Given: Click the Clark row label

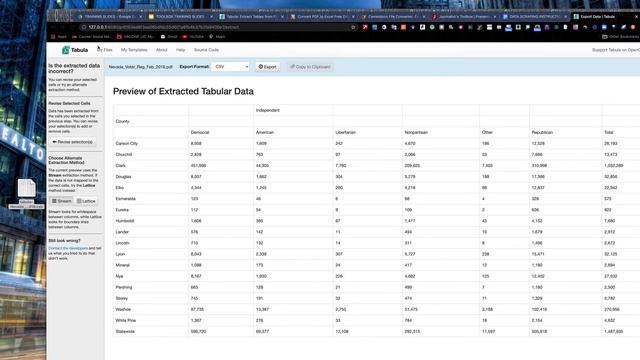Looking at the screenshot, I should 120,165.
